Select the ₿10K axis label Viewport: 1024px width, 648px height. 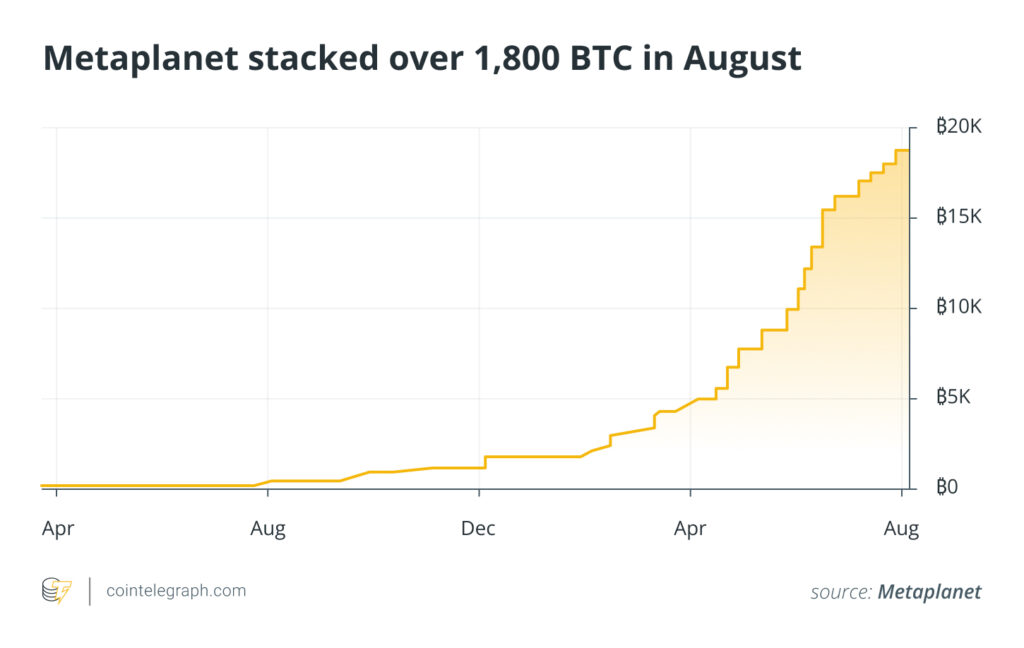pos(959,308)
